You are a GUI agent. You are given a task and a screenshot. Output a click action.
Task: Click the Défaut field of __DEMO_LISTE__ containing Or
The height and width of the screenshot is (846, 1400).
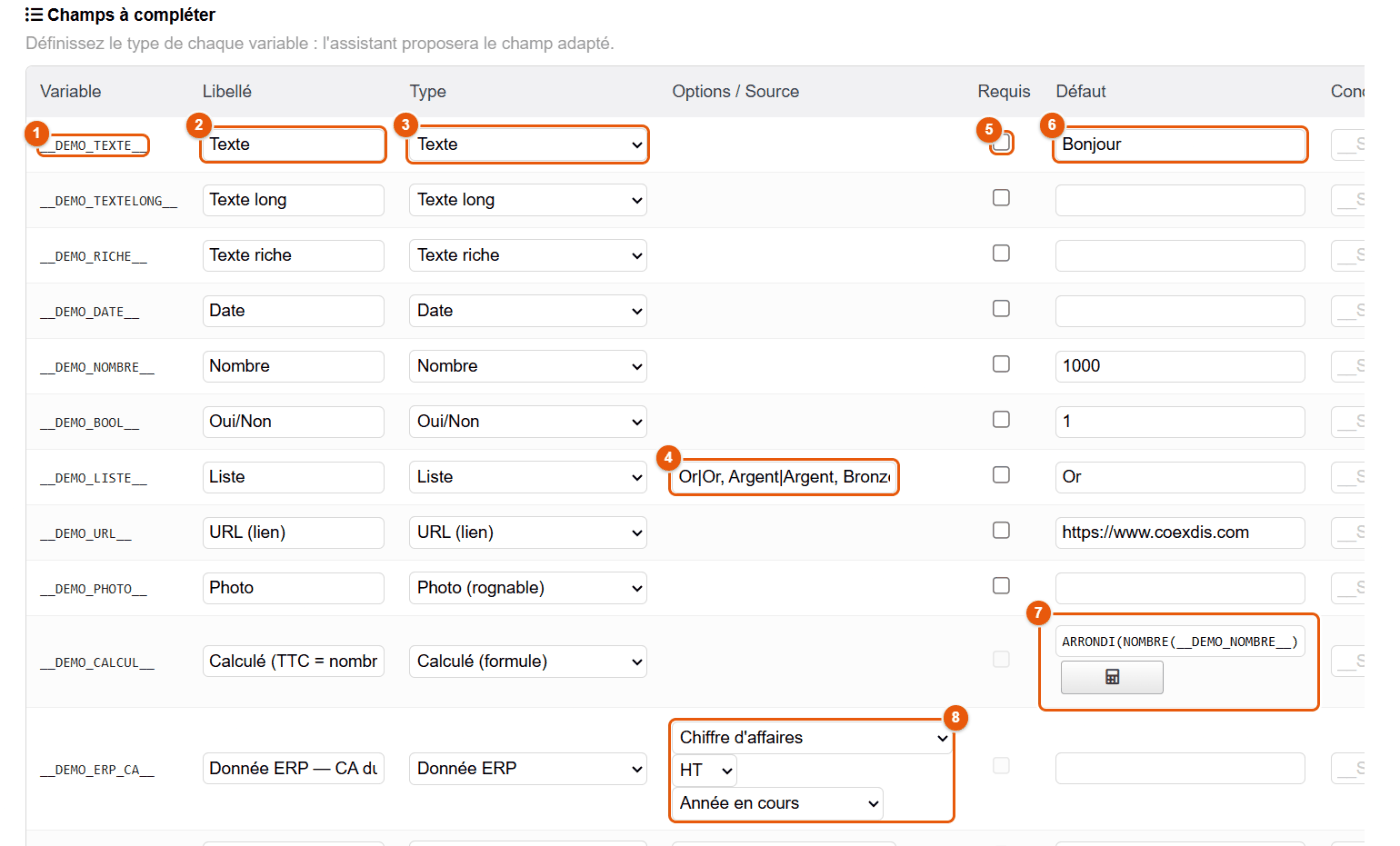point(1180,477)
